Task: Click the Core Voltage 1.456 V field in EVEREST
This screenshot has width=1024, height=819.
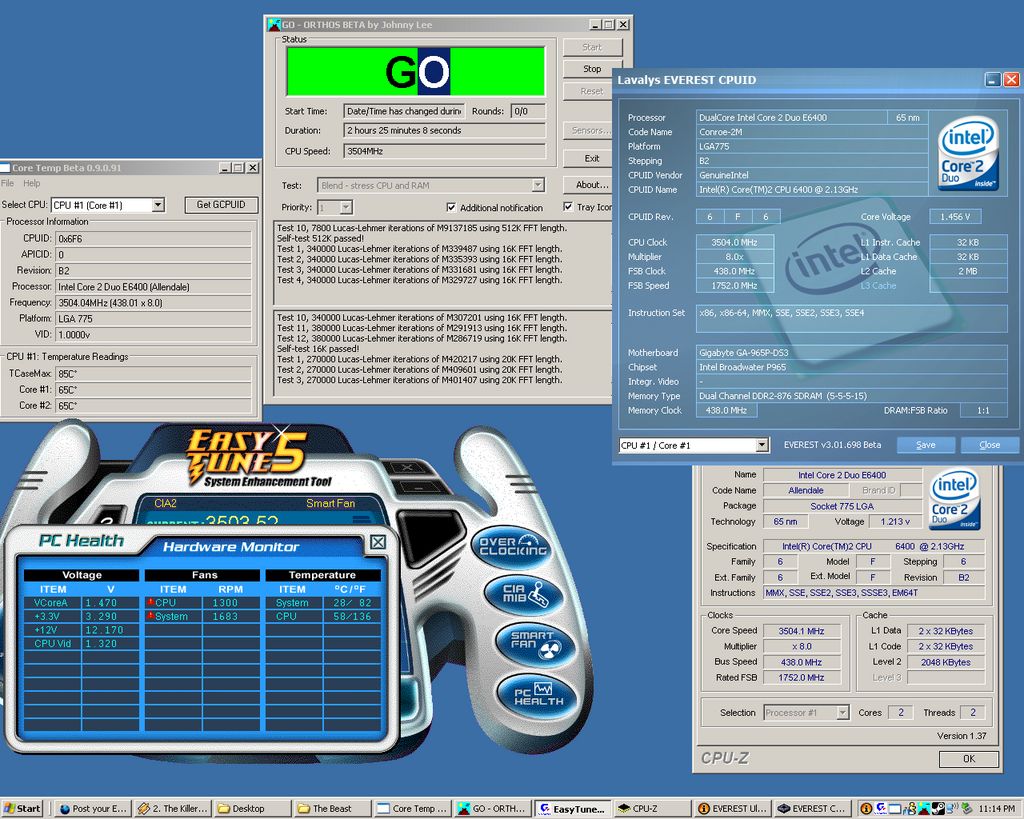Action: tap(955, 217)
